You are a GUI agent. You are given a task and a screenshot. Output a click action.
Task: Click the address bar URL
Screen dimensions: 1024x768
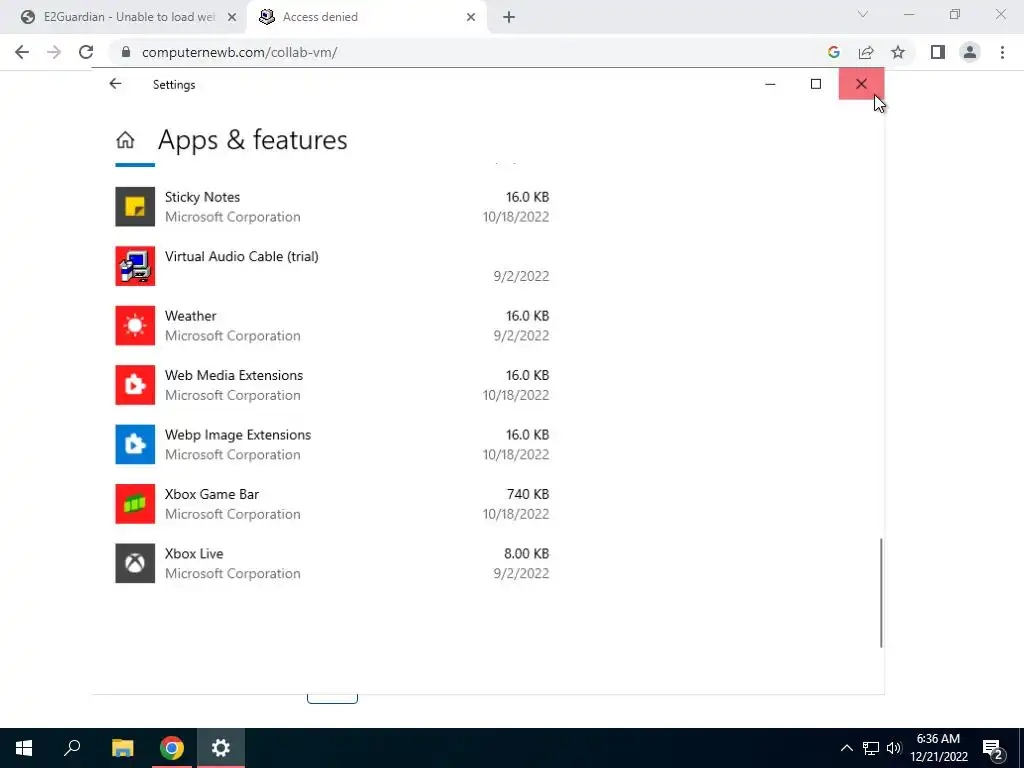click(239, 52)
